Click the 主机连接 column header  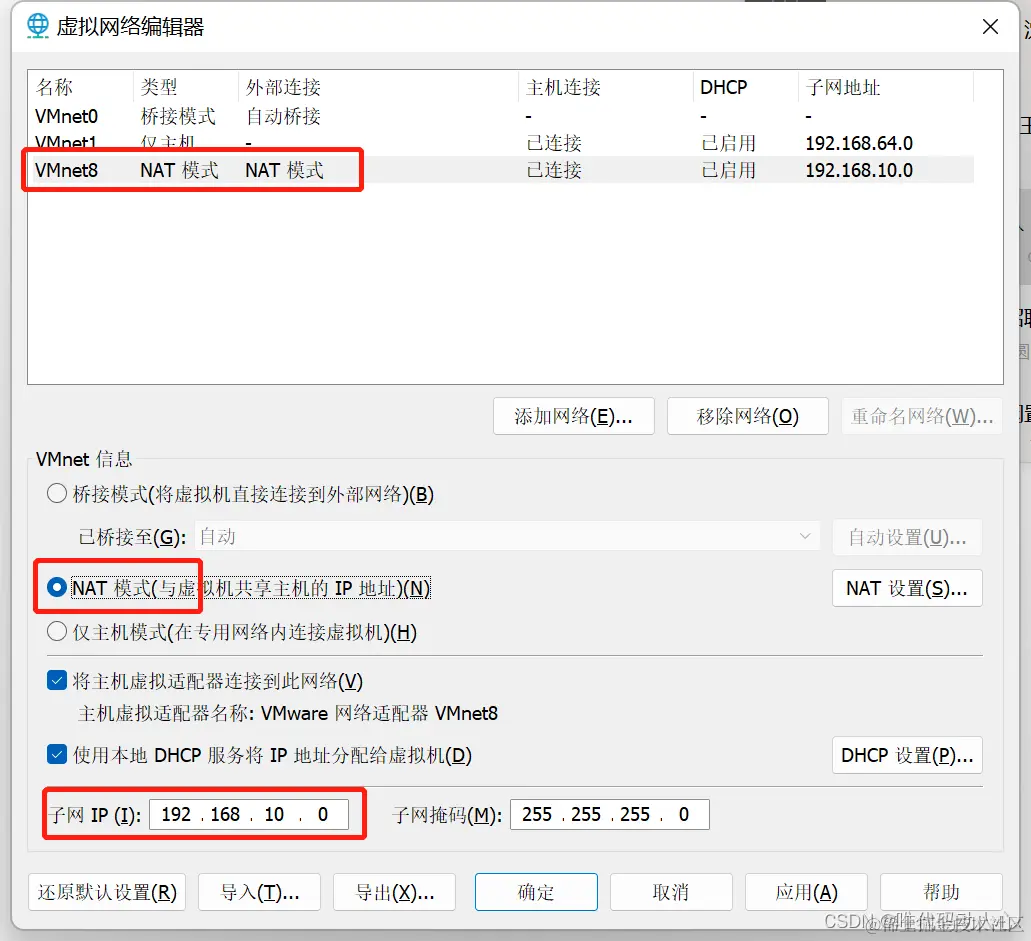tap(606, 87)
